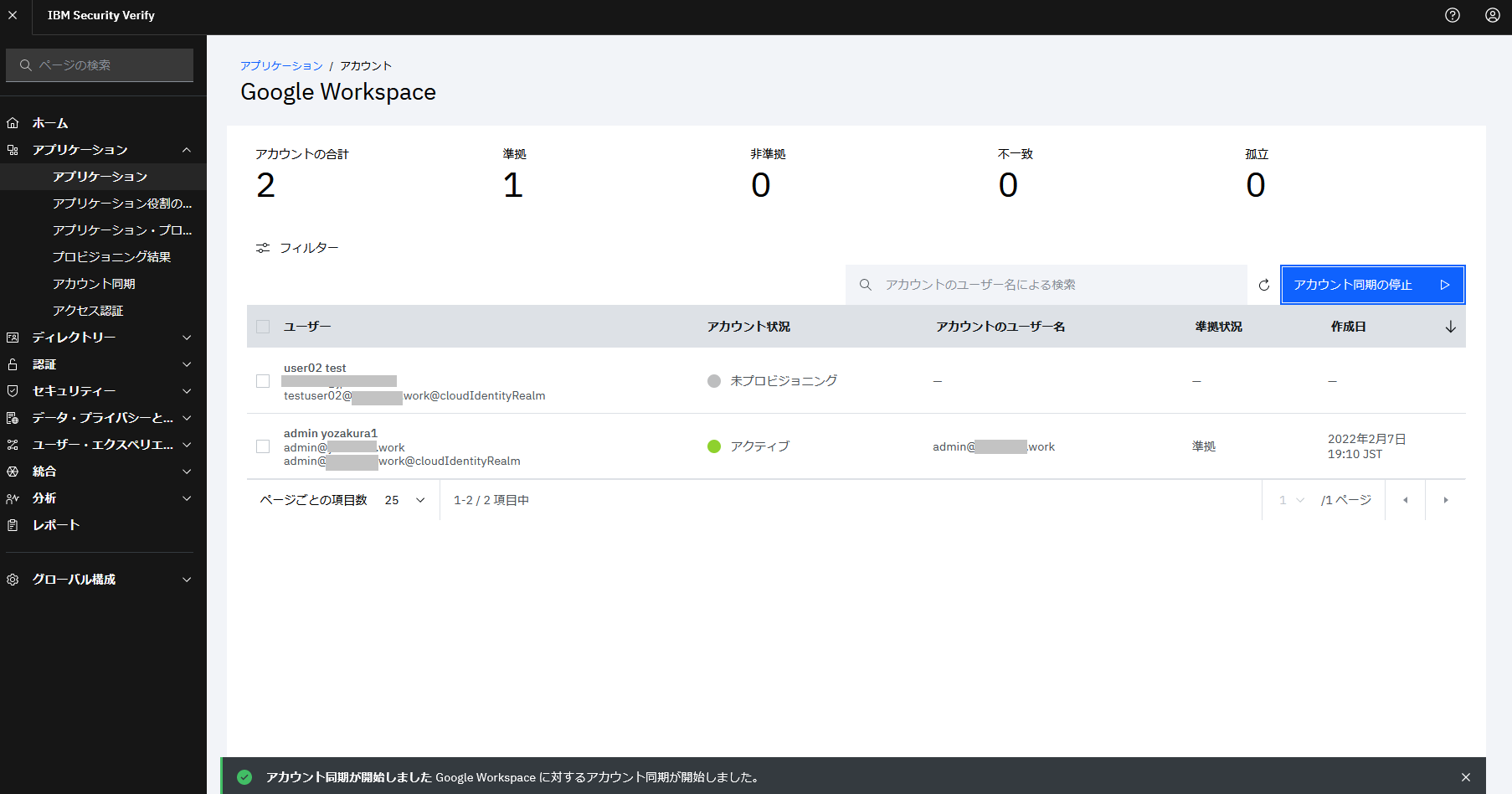The width and height of the screenshot is (1512, 794).
Task: Expand the 認証 sidebar section
Action: click(x=187, y=364)
